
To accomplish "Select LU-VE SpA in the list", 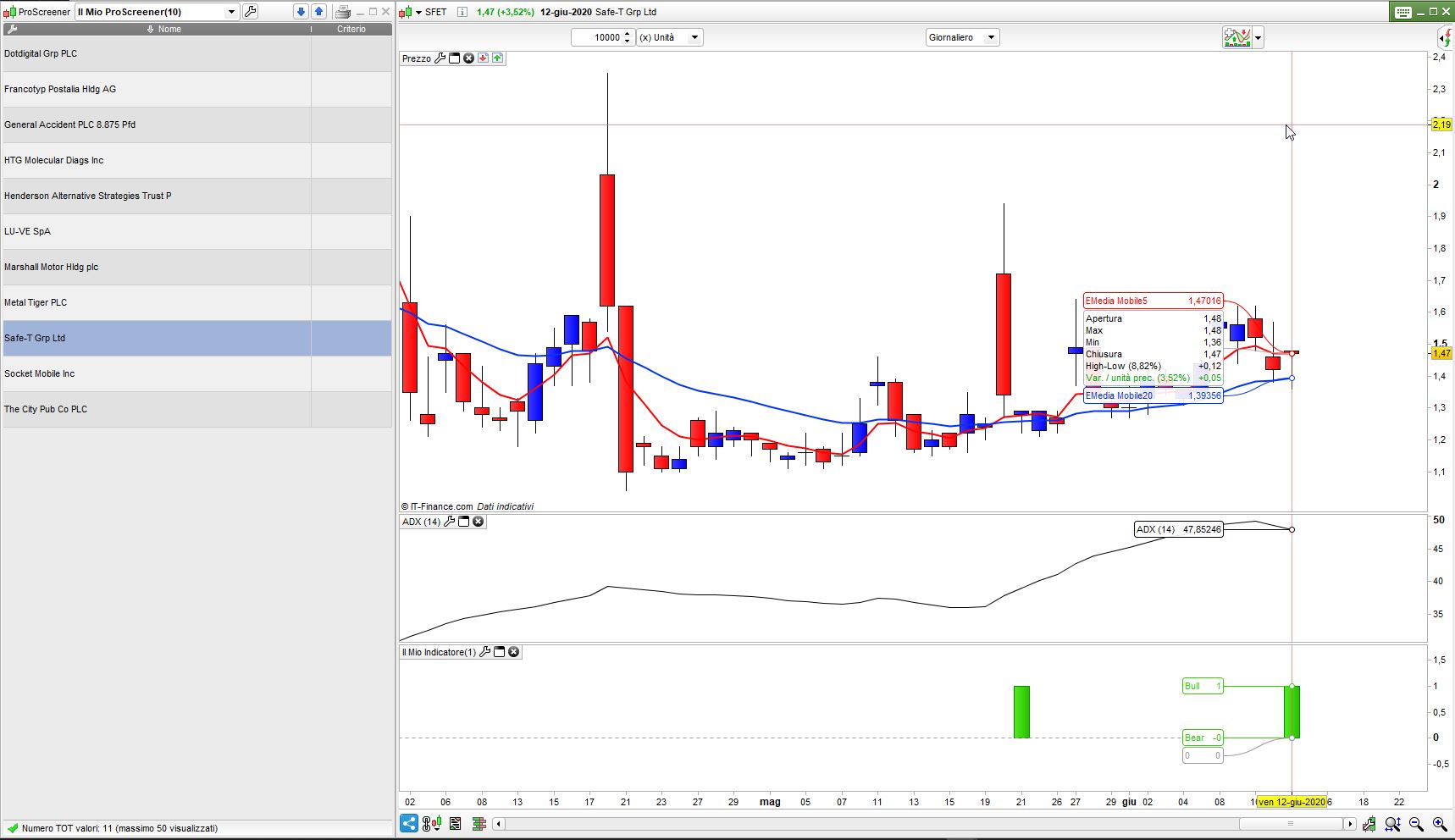I will pos(197,231).
